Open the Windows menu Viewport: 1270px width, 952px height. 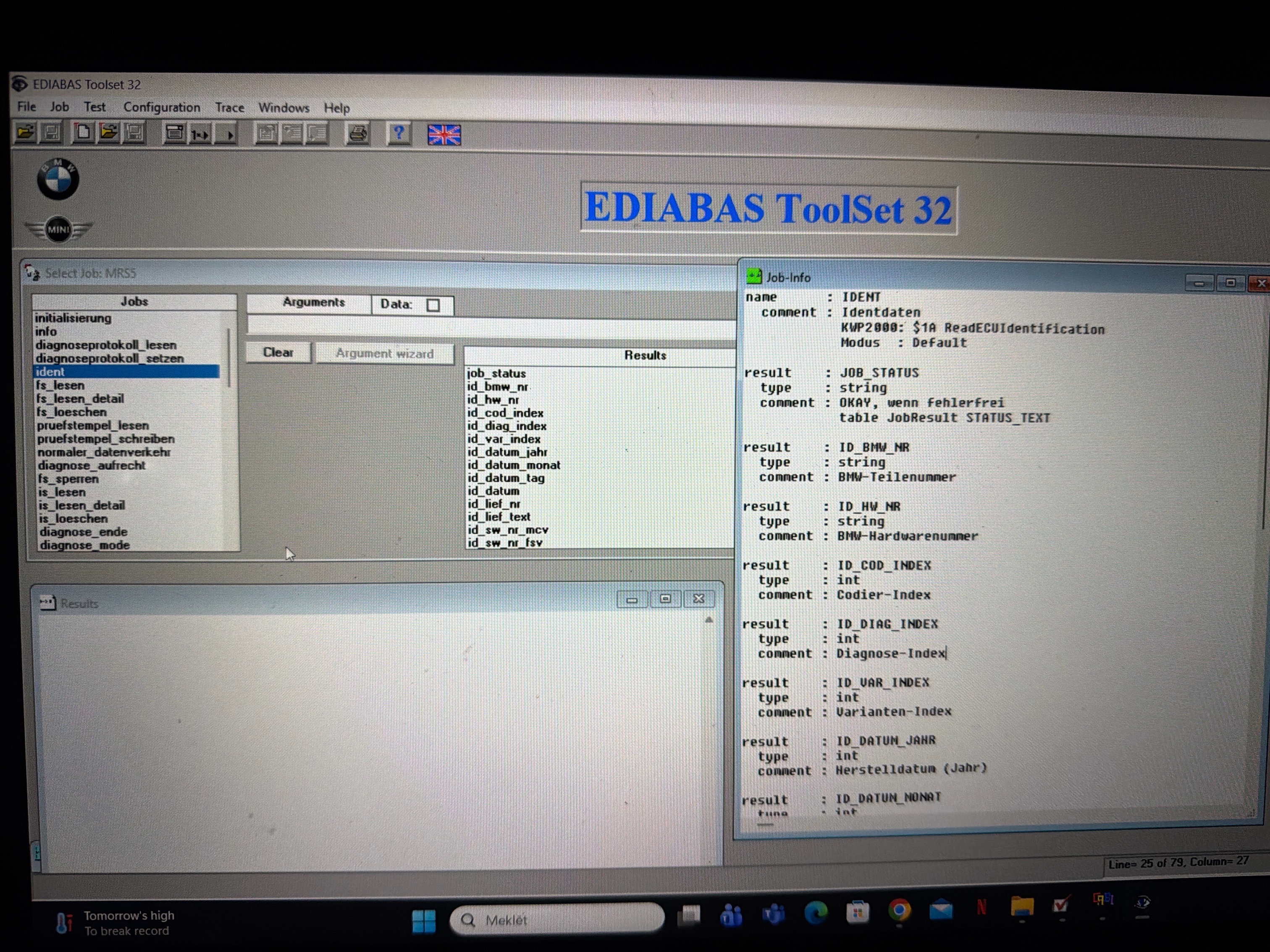283,108
